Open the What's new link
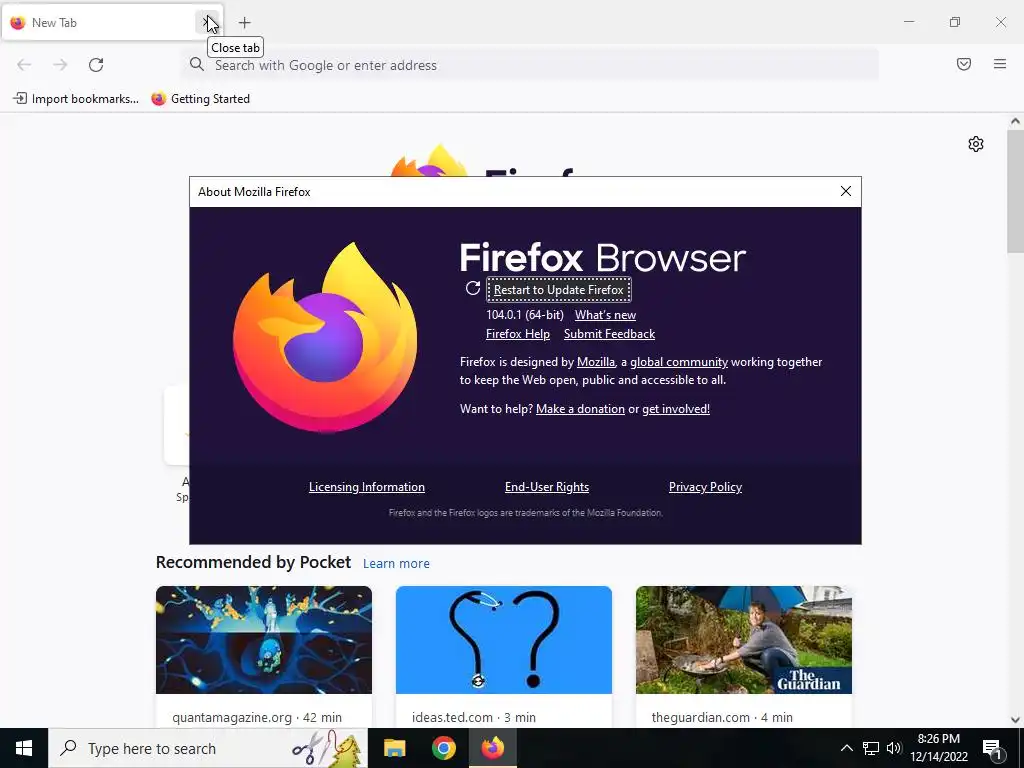This screenshot has width=1024, height=768. click(605, 315)
